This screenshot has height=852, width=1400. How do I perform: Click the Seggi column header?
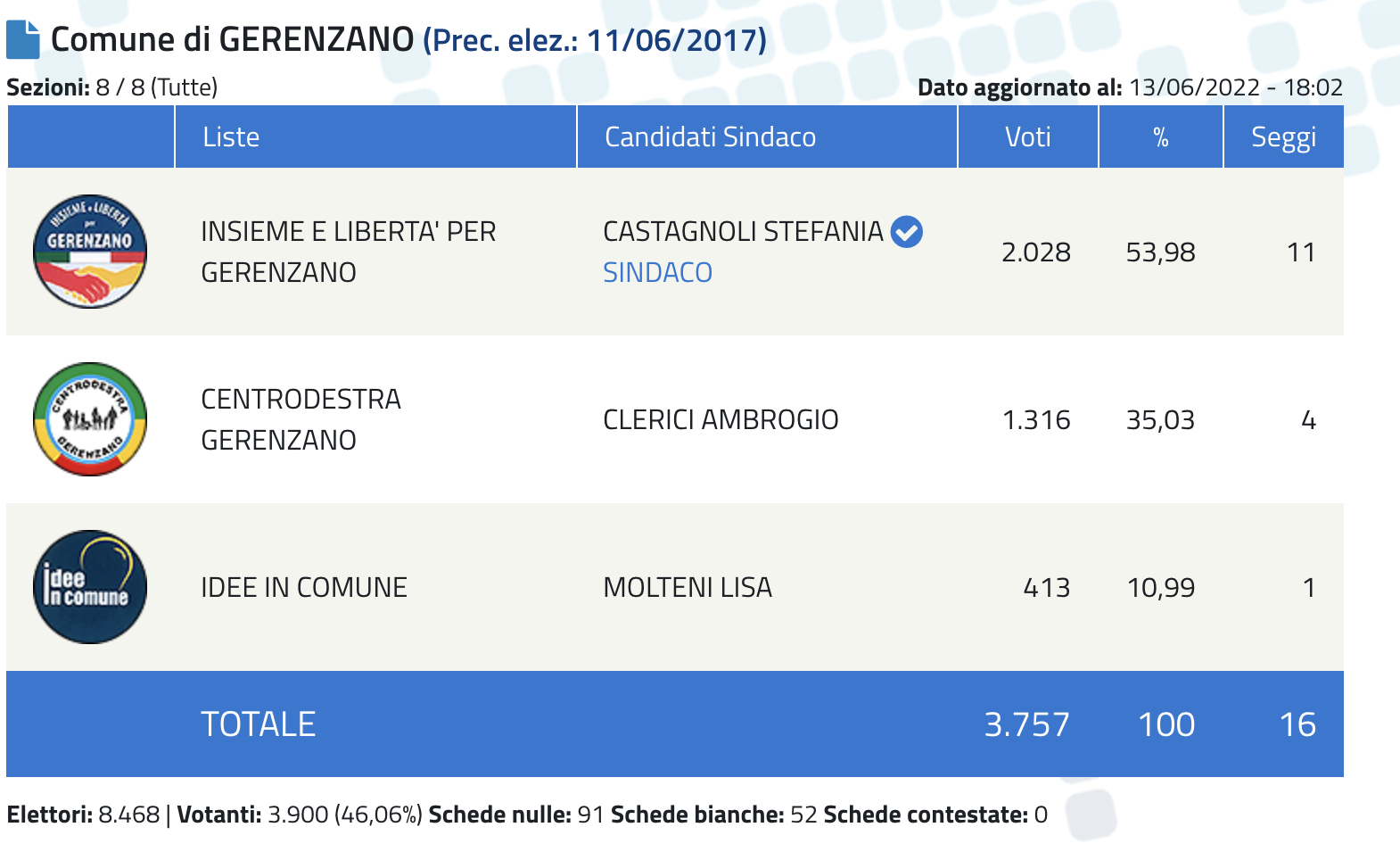[1283, 137]
